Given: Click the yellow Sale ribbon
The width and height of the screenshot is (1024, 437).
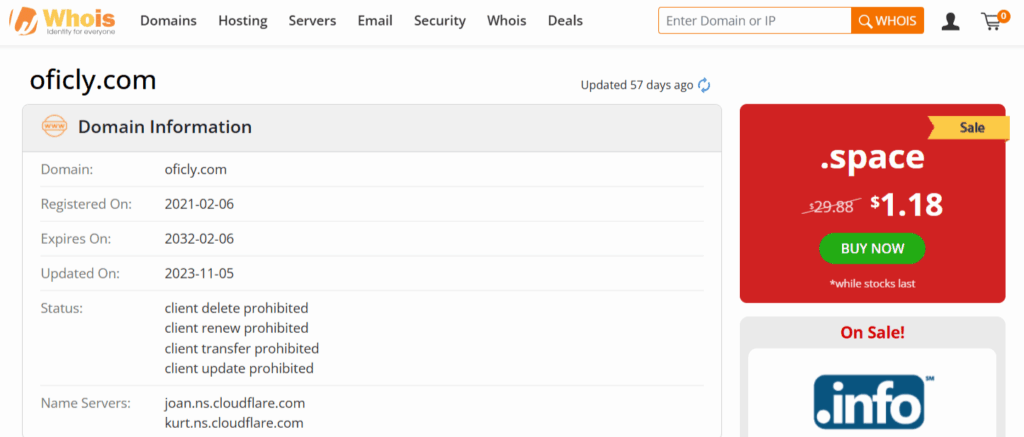Looking at the screenshot, I should click(970, 128).
